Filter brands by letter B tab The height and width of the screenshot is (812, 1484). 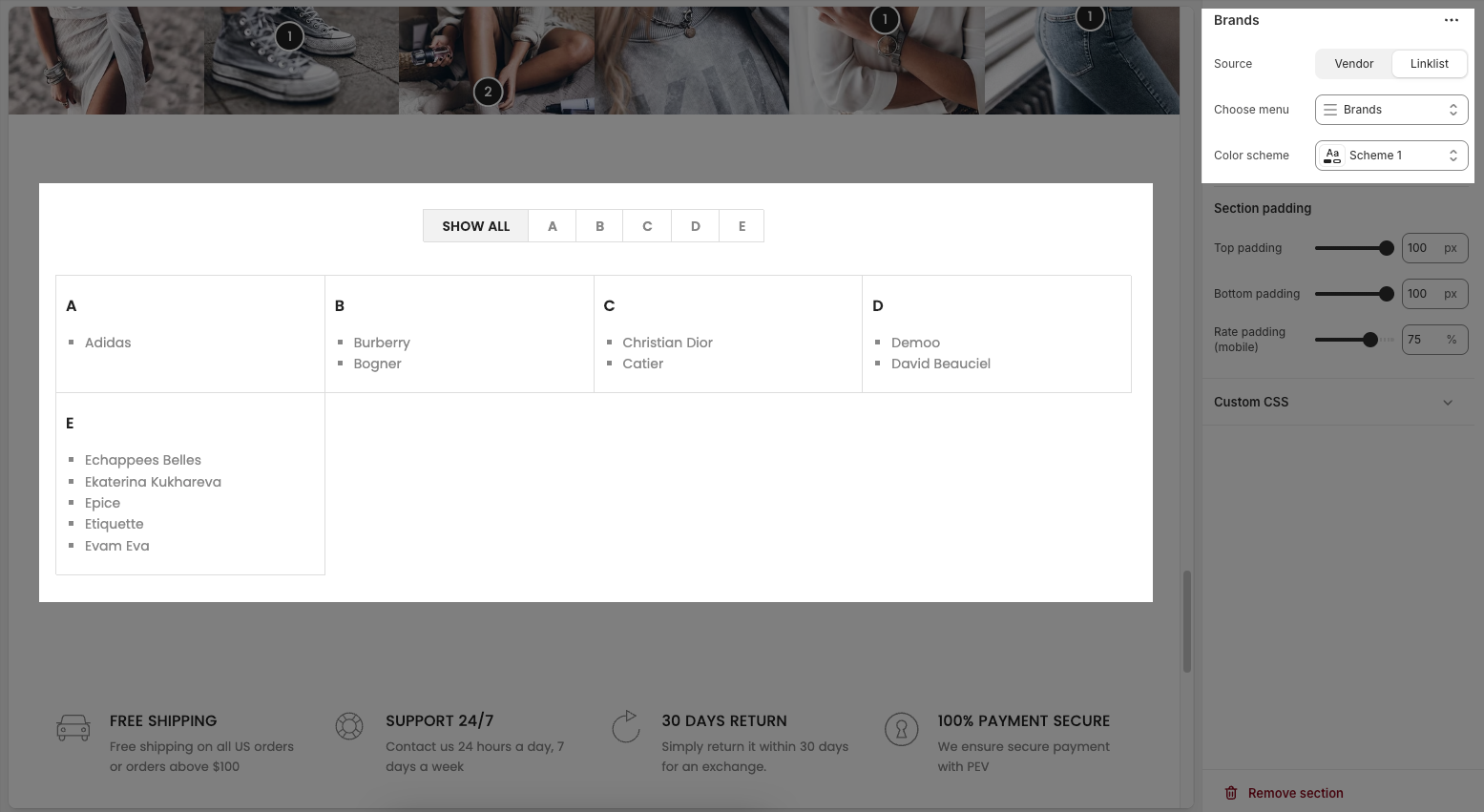coord(599,226)
